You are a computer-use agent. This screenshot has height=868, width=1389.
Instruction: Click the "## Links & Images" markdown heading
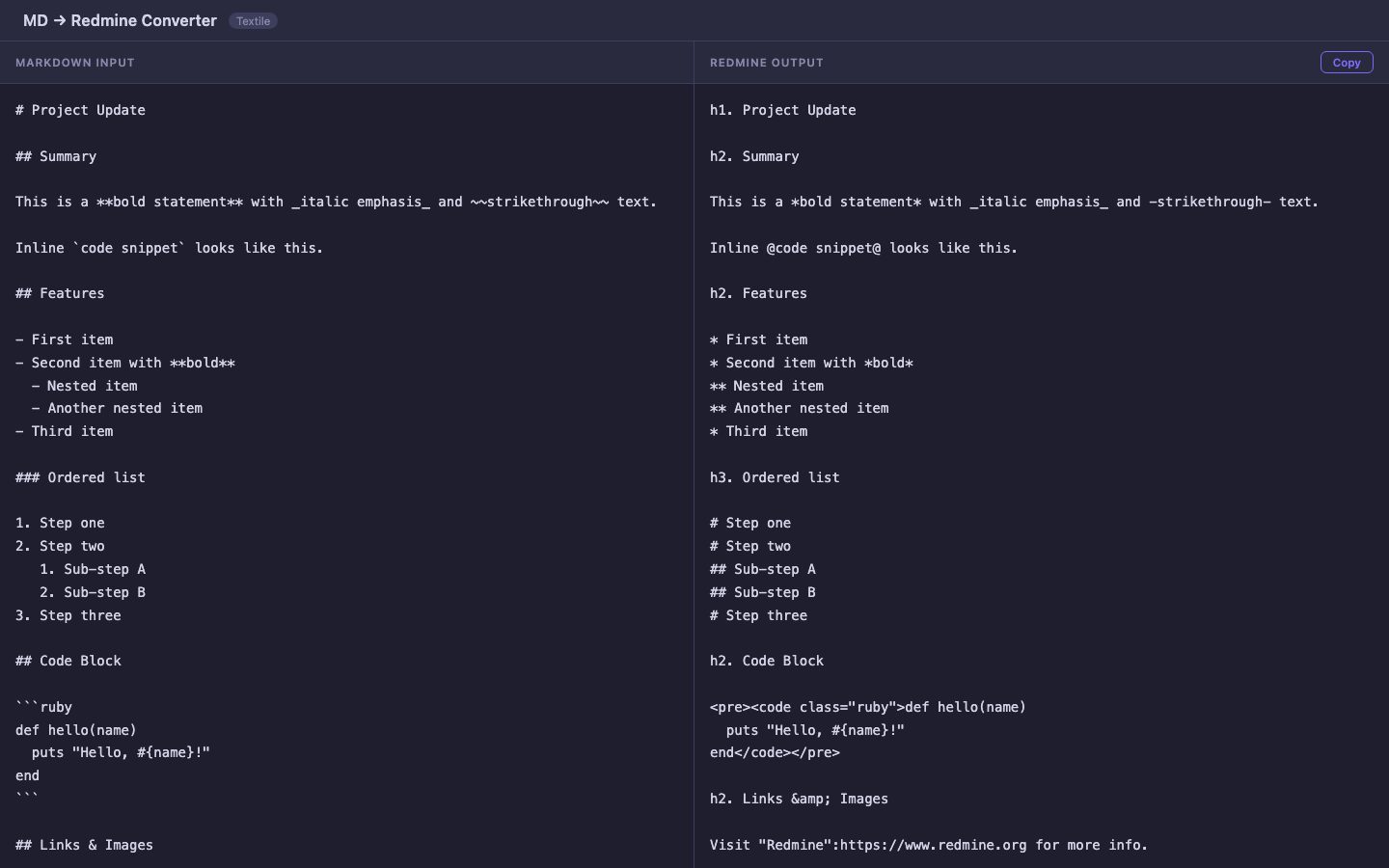click(85, 845)
